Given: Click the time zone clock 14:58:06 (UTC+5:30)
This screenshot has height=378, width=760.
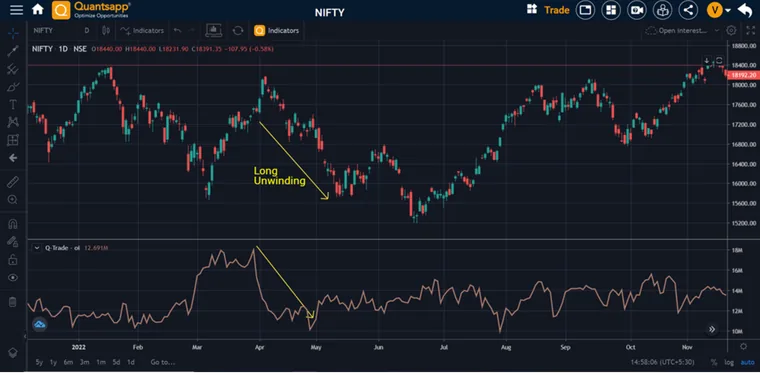Looking at the screenshot, I should coord(663,362).
